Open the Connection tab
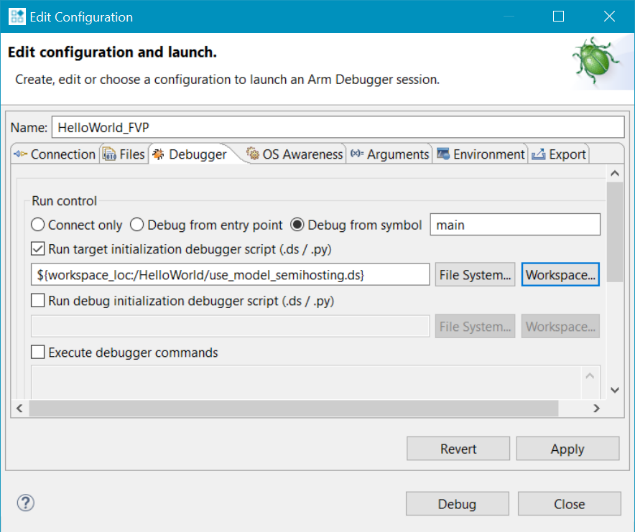635x532 pixels. tap(54, 154)
